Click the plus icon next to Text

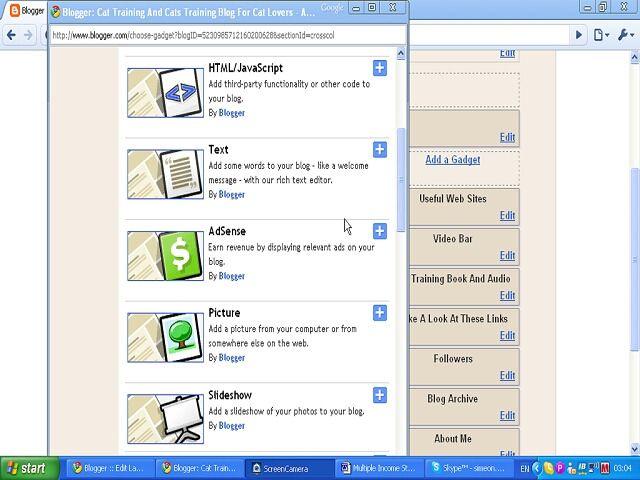coord(380,150)
